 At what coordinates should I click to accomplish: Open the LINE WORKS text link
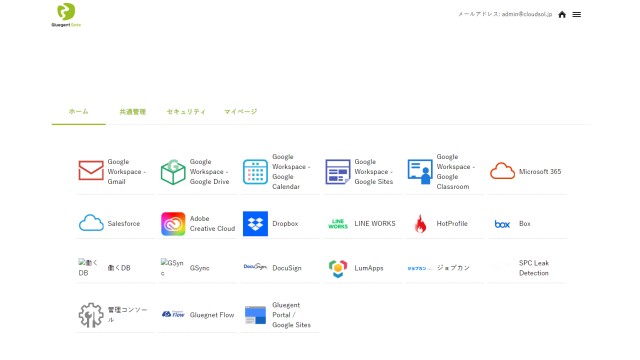point(375,224)
